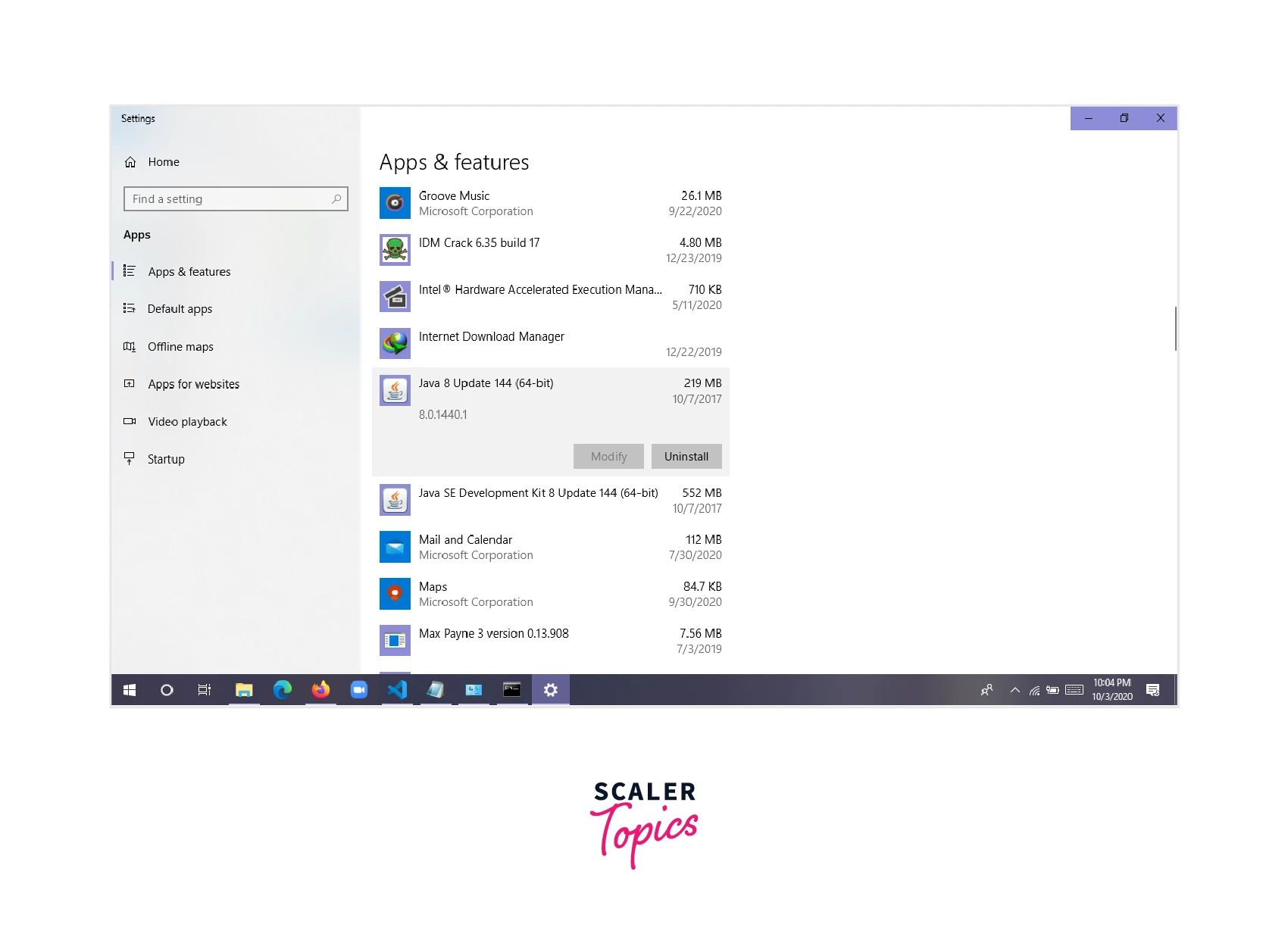Click the Mail and Calendar envelope icon

(x=395, y=547)
